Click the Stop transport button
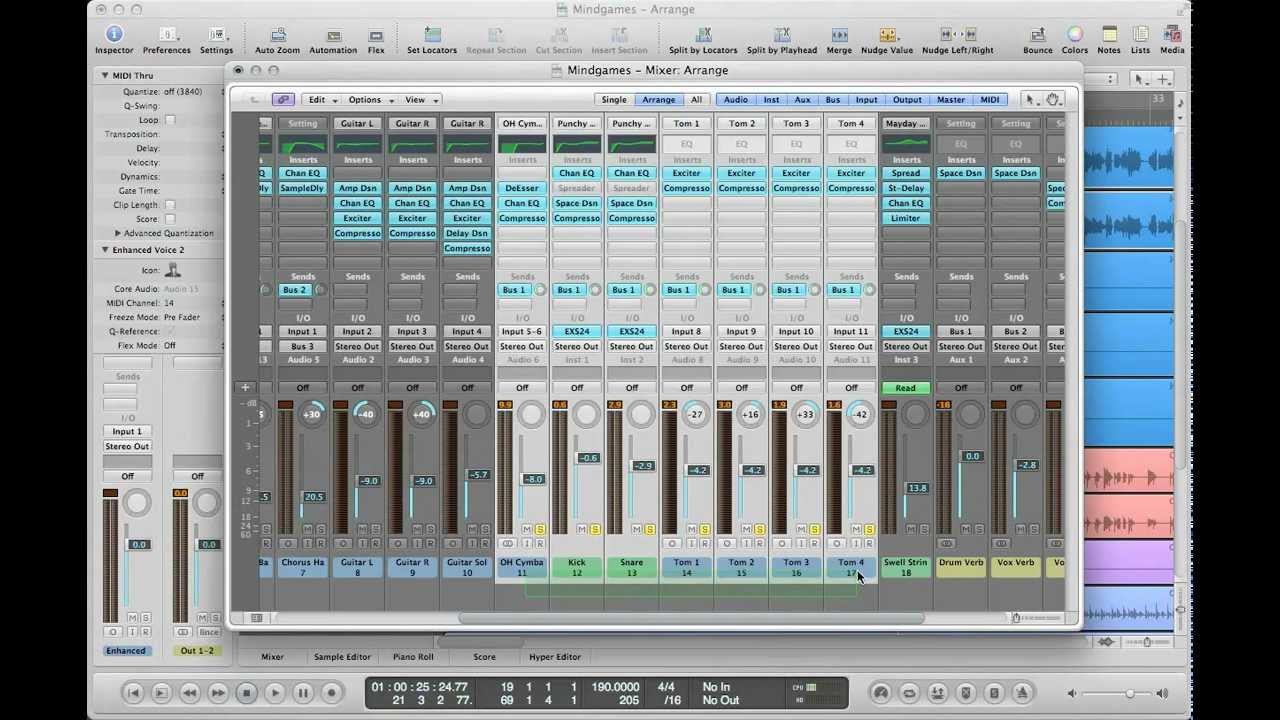 (x=246, y=692)
